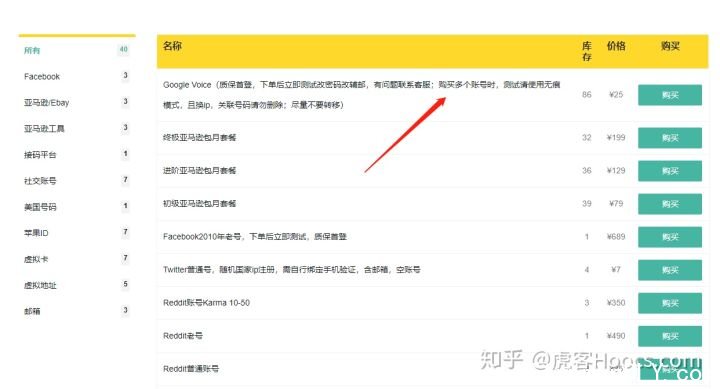The height and width of the screenshot is (389, 720).
Task: Buy the 终极亚马逊包月套餐 item
Action: pos(669,138)
